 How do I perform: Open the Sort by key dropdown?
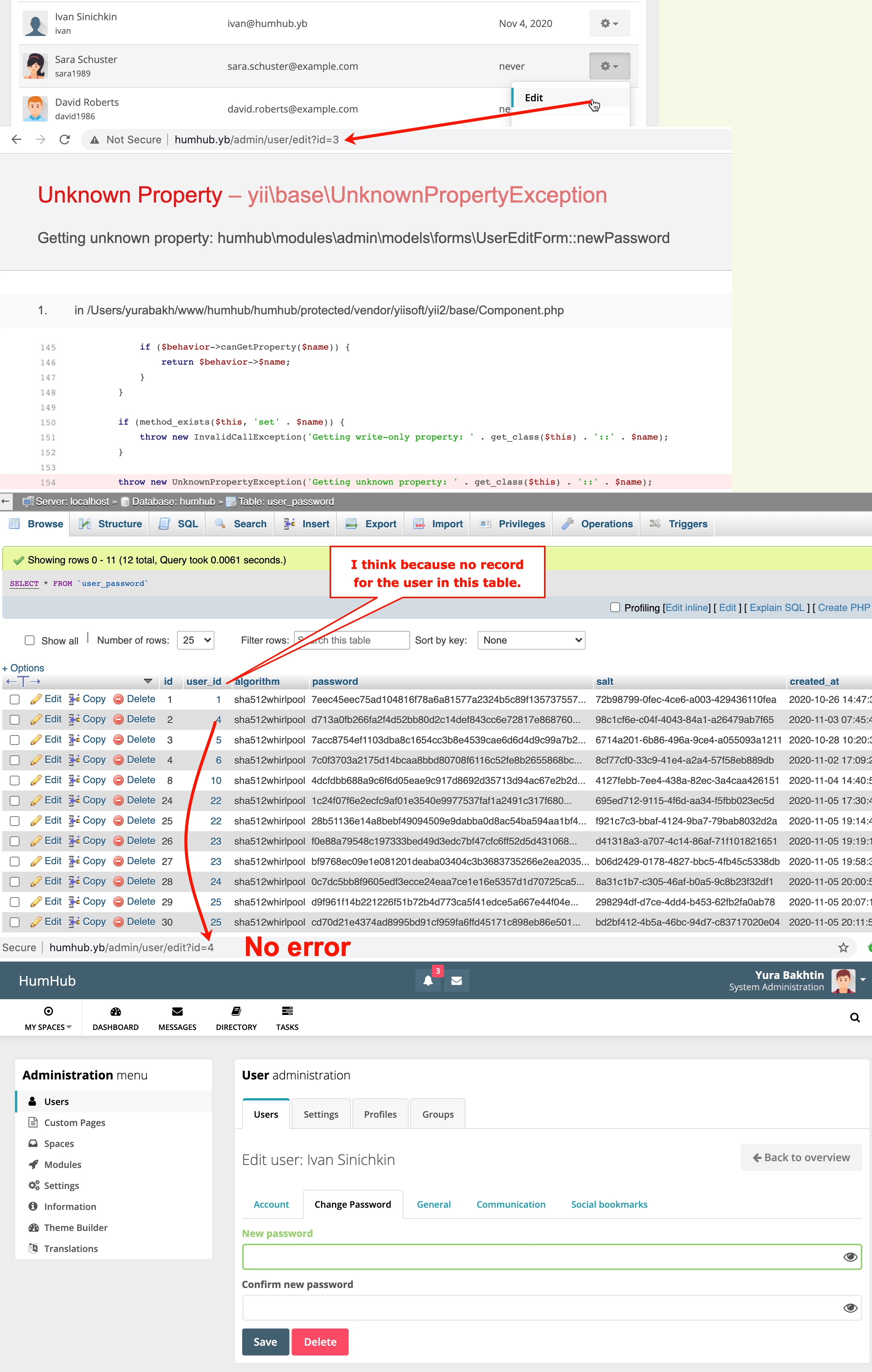530,640
